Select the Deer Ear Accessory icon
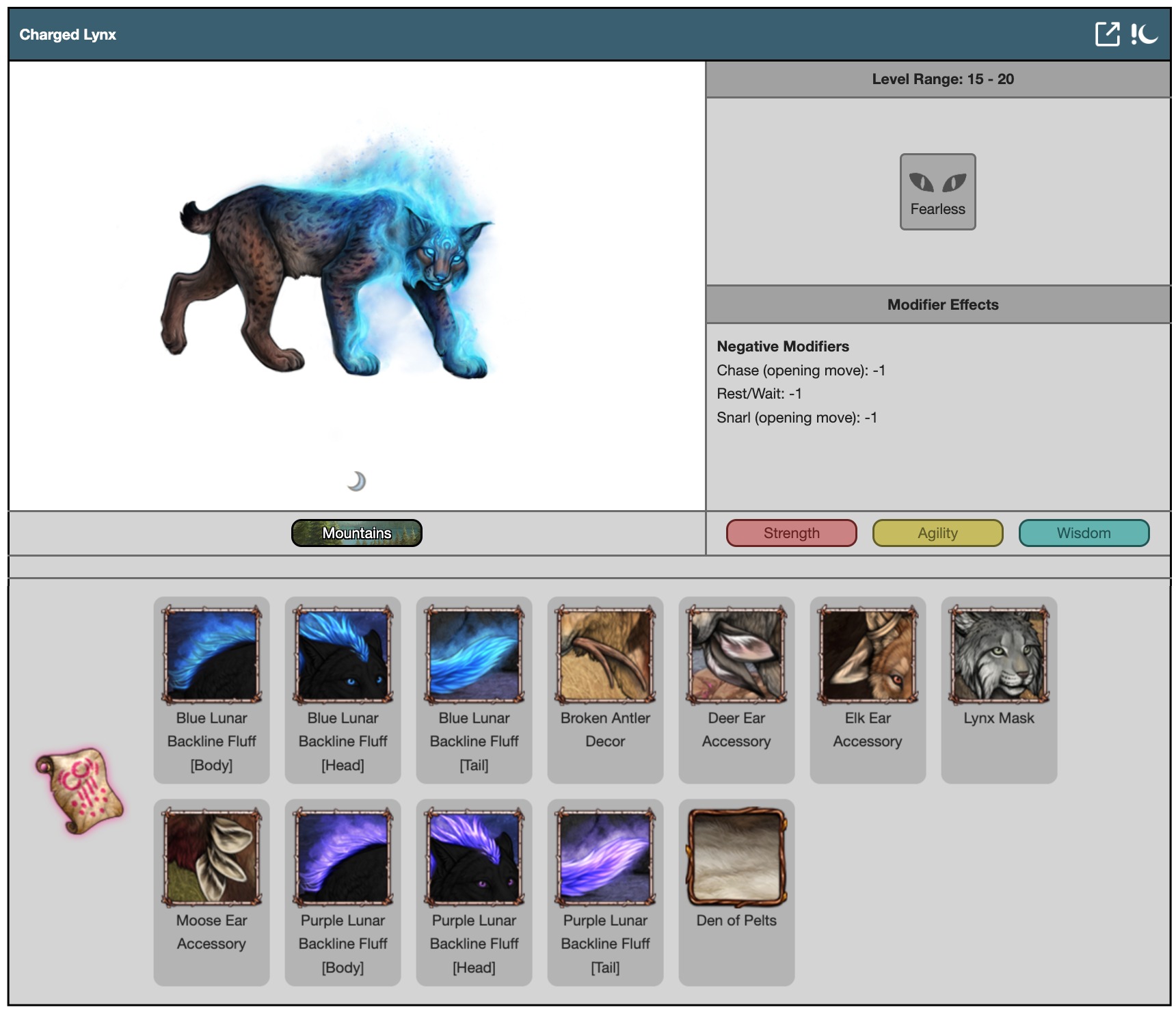 [736, 655]
